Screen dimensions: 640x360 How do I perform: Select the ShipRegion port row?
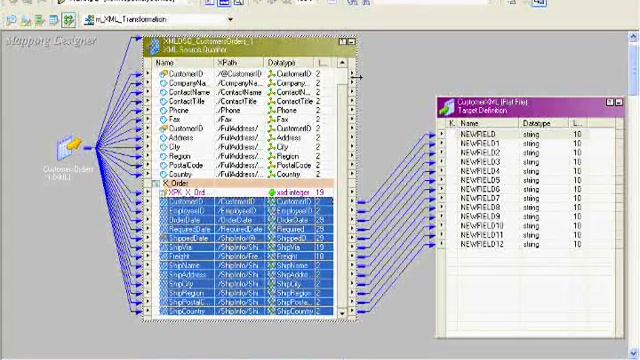246,293
